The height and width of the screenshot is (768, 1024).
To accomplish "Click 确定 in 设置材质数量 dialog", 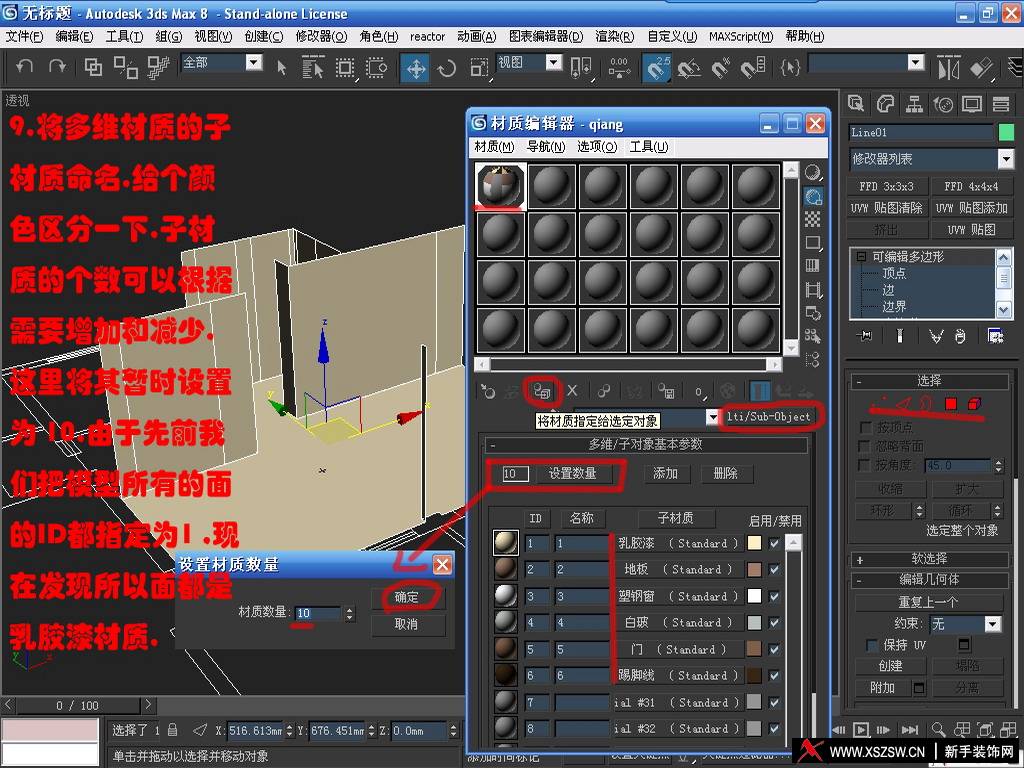I will coord(408,597).
